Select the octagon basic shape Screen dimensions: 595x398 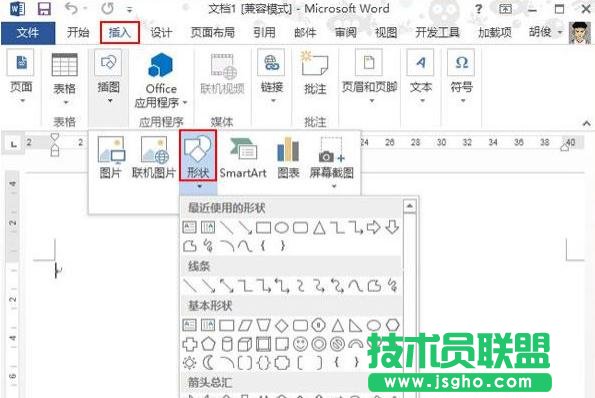click(318, 326)
